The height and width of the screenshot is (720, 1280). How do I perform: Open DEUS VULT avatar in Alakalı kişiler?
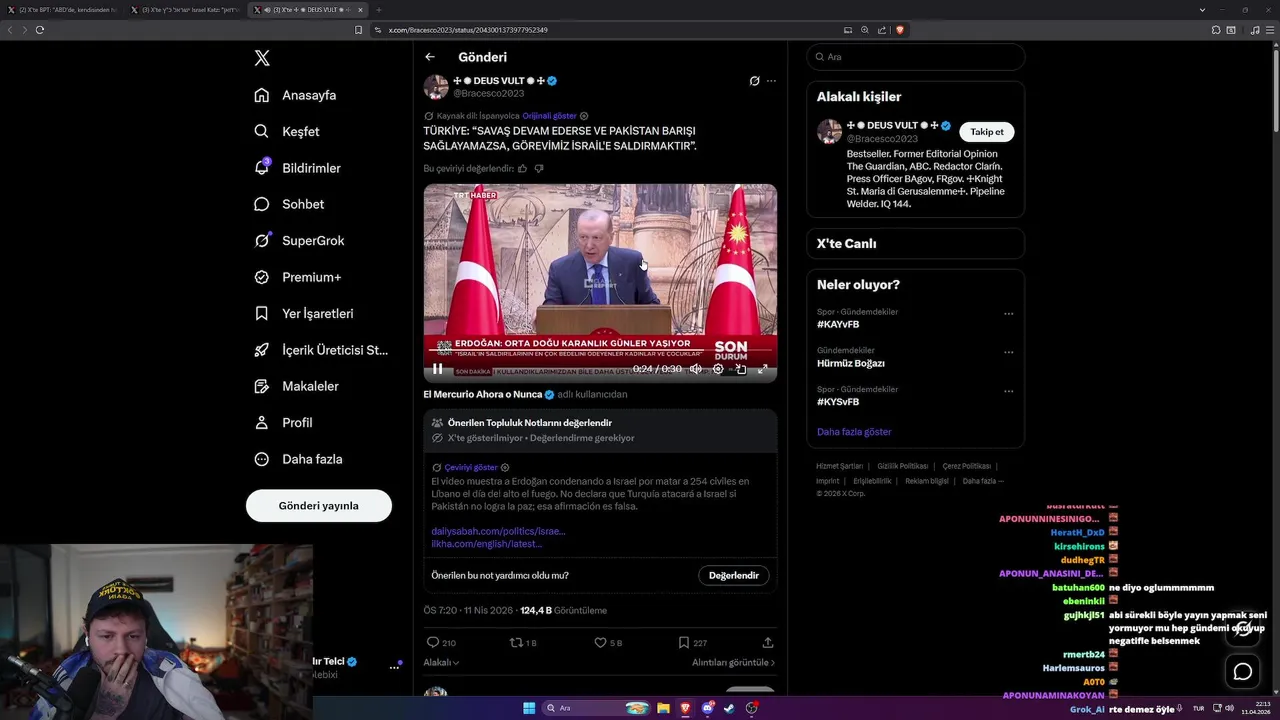[x=829, y=131]
